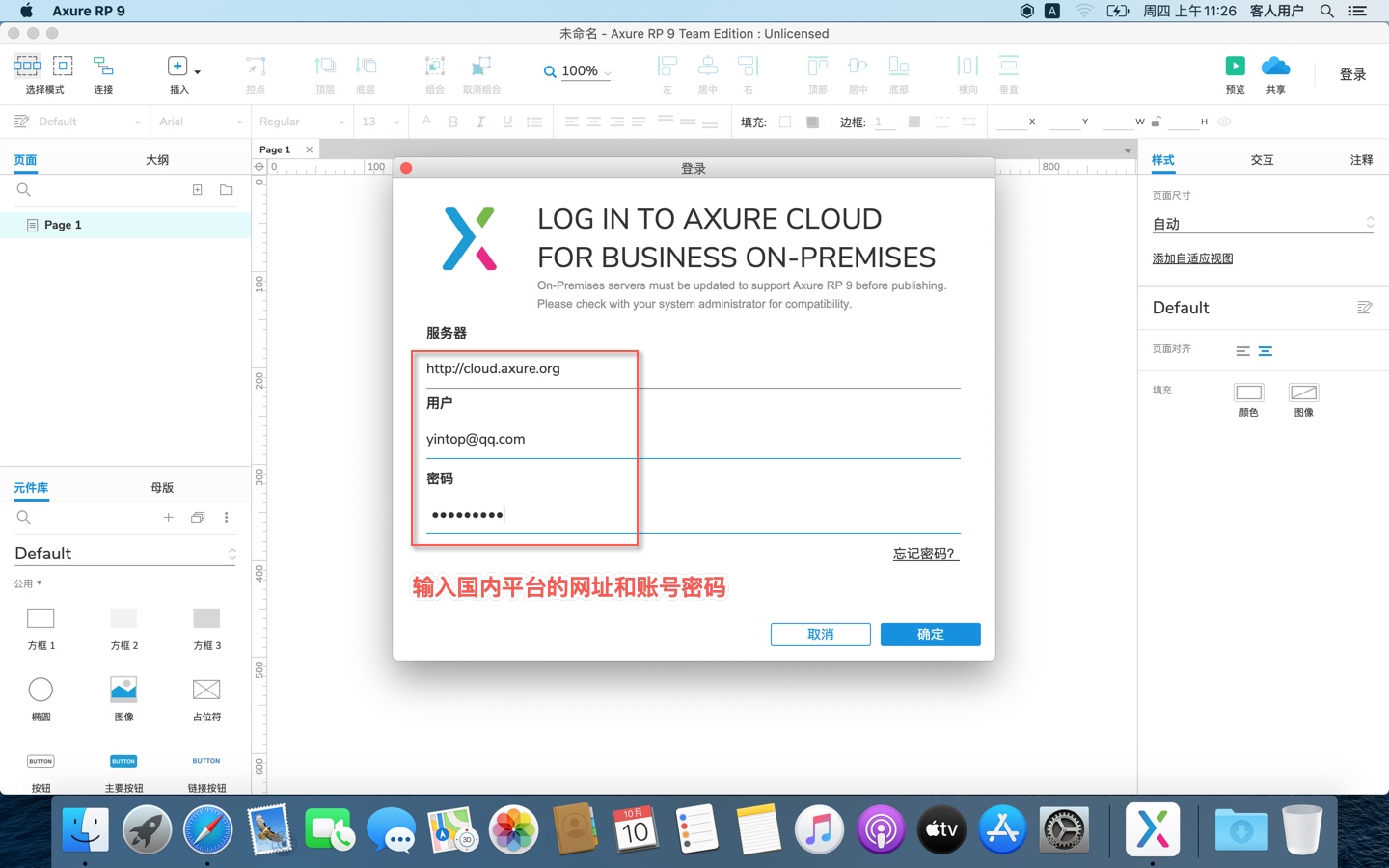1389x868 pixels.
Task: Click the 添加自适应视图 link
Action: (x=1192, y=258)
